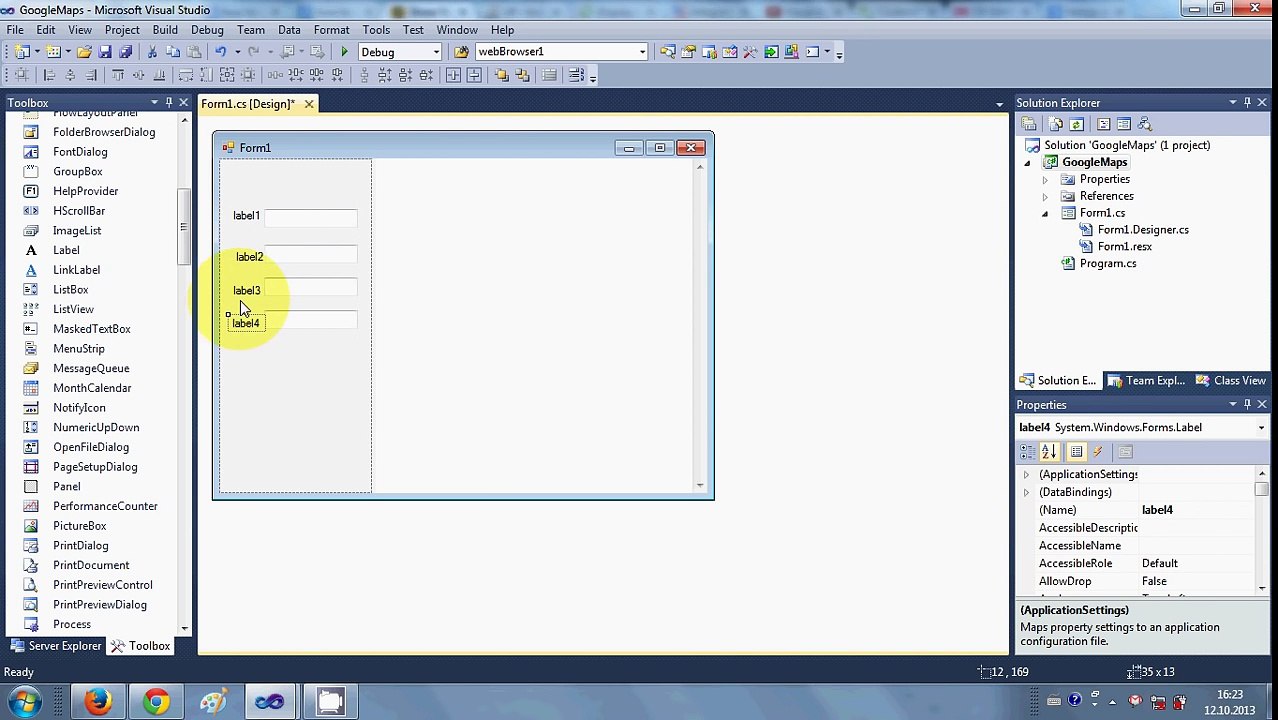This screenshot has width=1278, height=720.
Task: Select Program.cs in Solution Explorer
Action: pyautogui.click(x=1108, y=264)
